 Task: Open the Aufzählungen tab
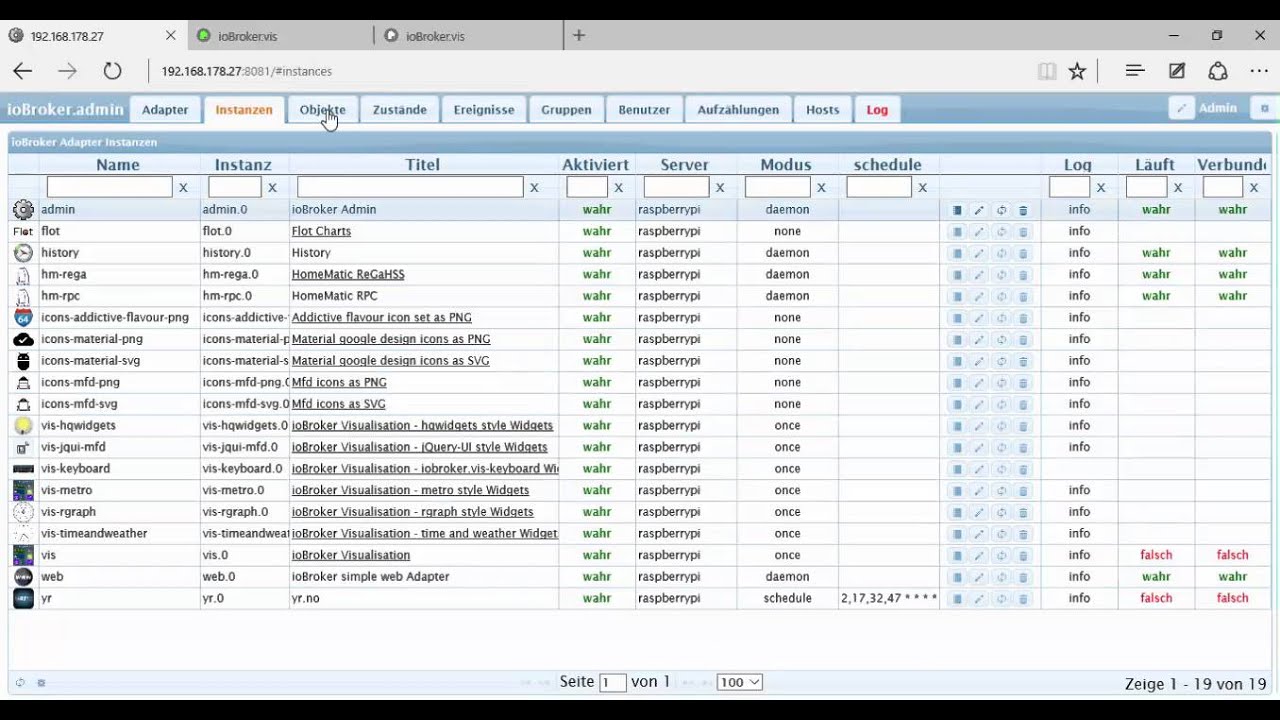(738, 110)
